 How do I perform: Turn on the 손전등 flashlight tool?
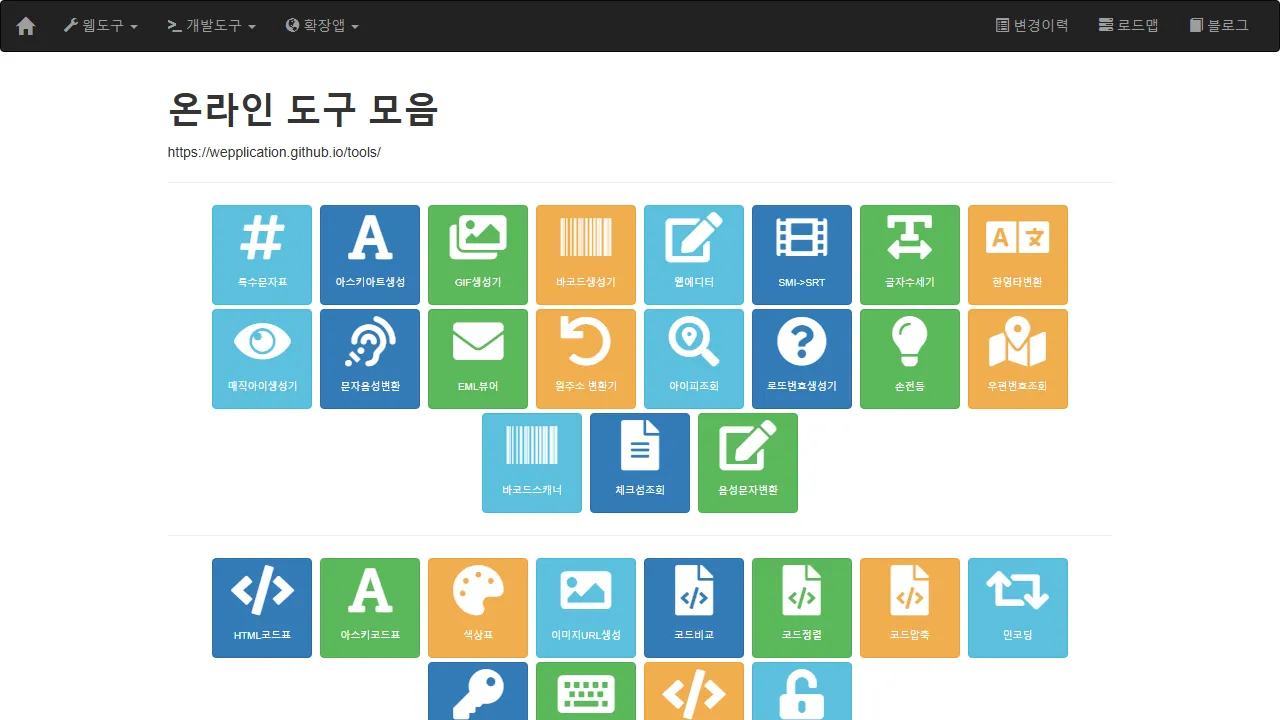[909, 359]
